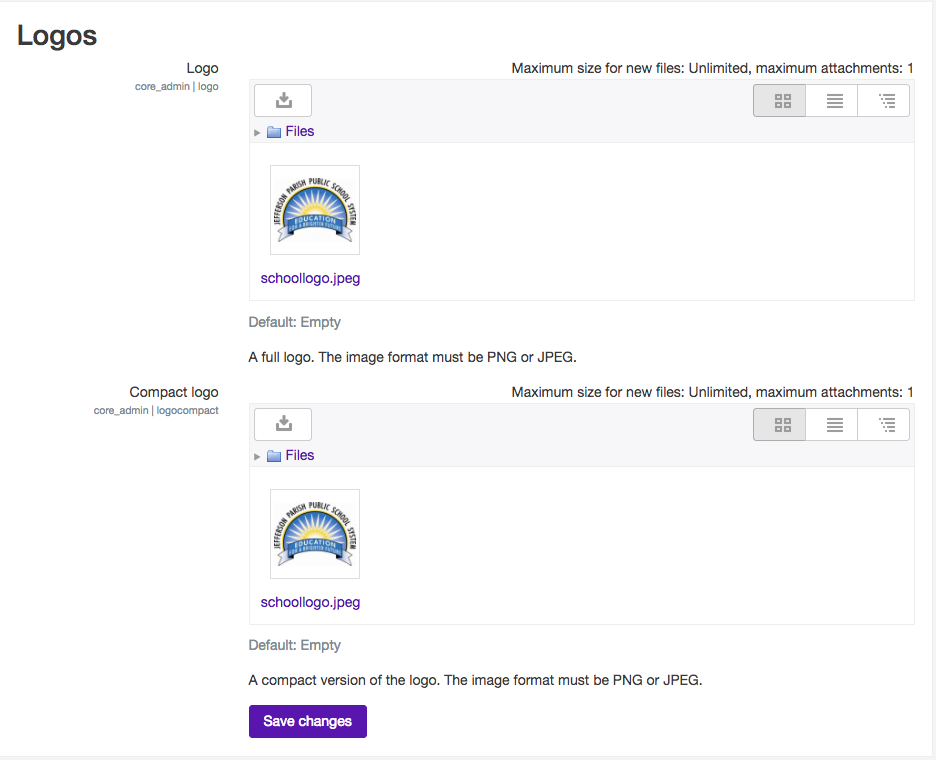Select the school logo thumbnail in Logo section
Image resolution: width=936 pixels, height=760 pixels.
[315, 210]
